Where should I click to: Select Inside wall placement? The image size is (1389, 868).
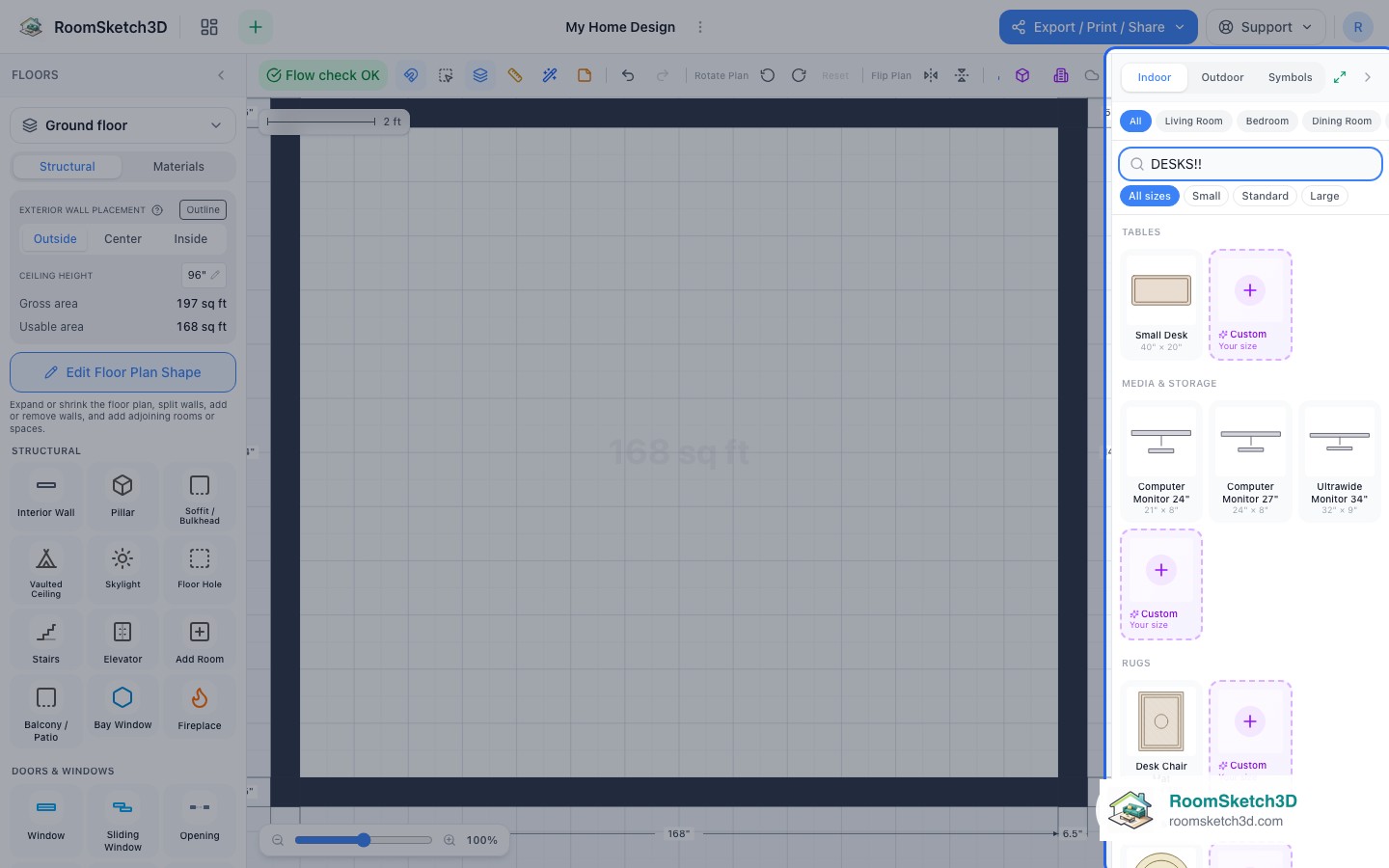coord(191,239)
